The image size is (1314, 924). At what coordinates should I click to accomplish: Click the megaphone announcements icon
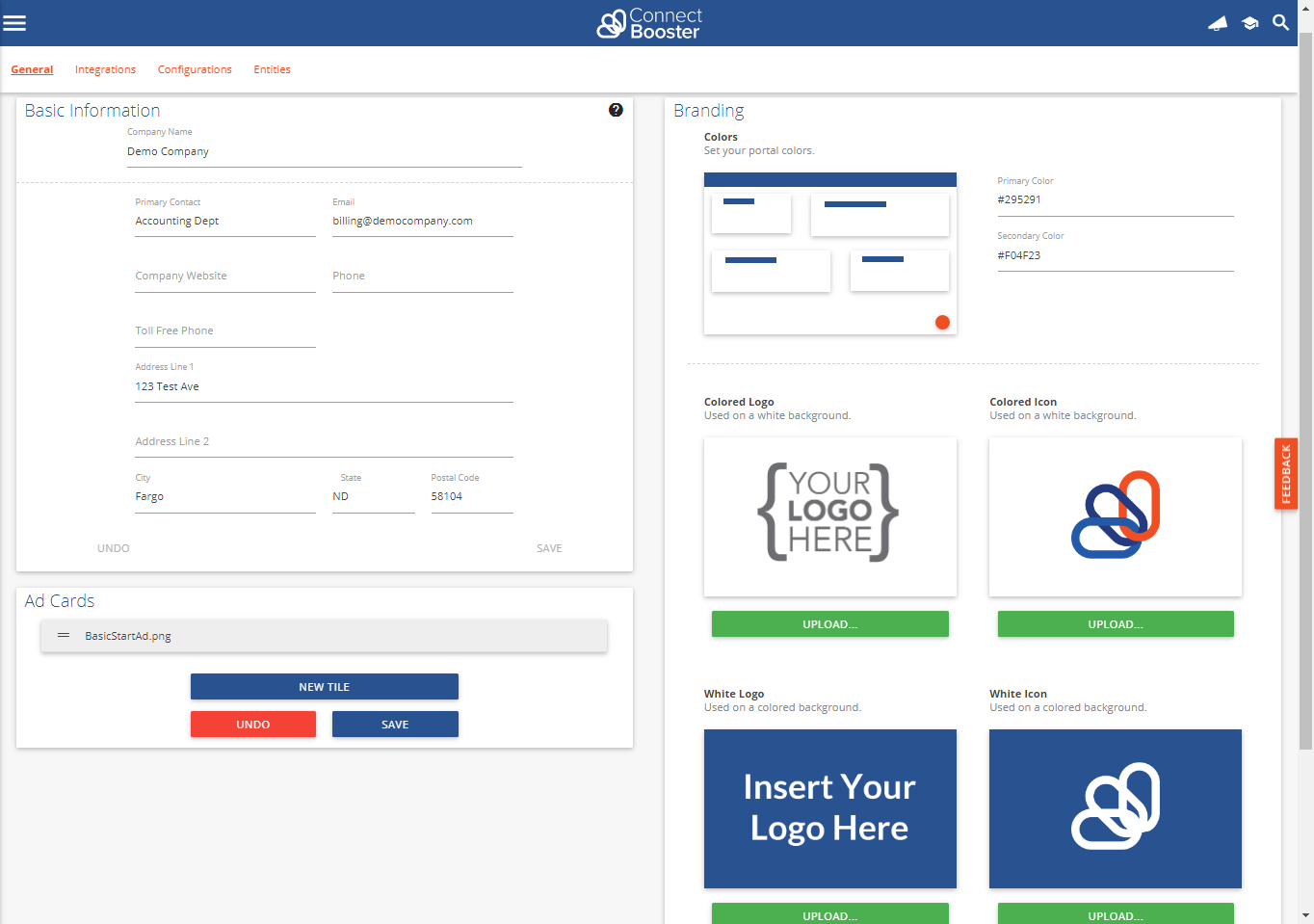tap(1218, 23)
